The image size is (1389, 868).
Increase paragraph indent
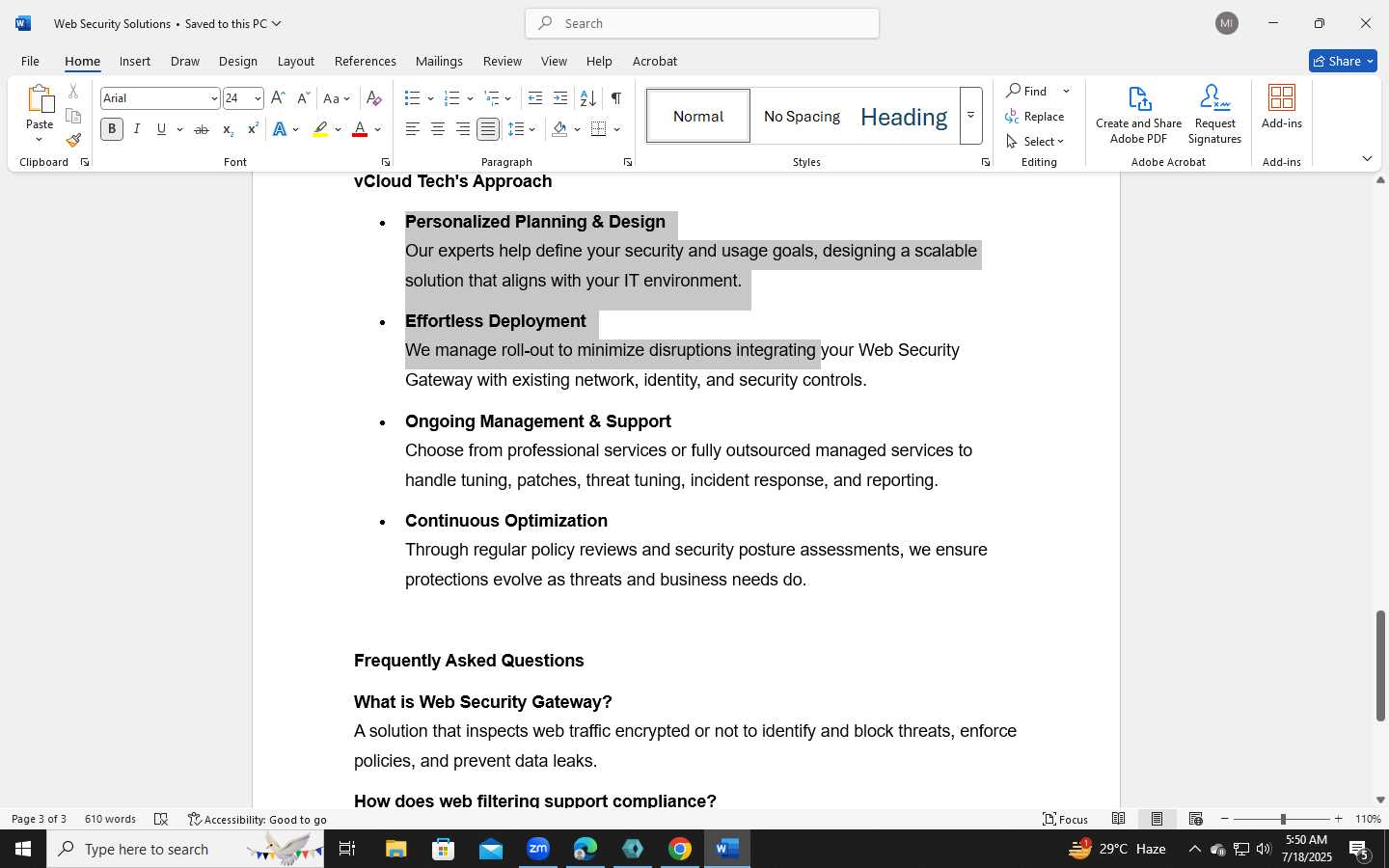[560, 98]
